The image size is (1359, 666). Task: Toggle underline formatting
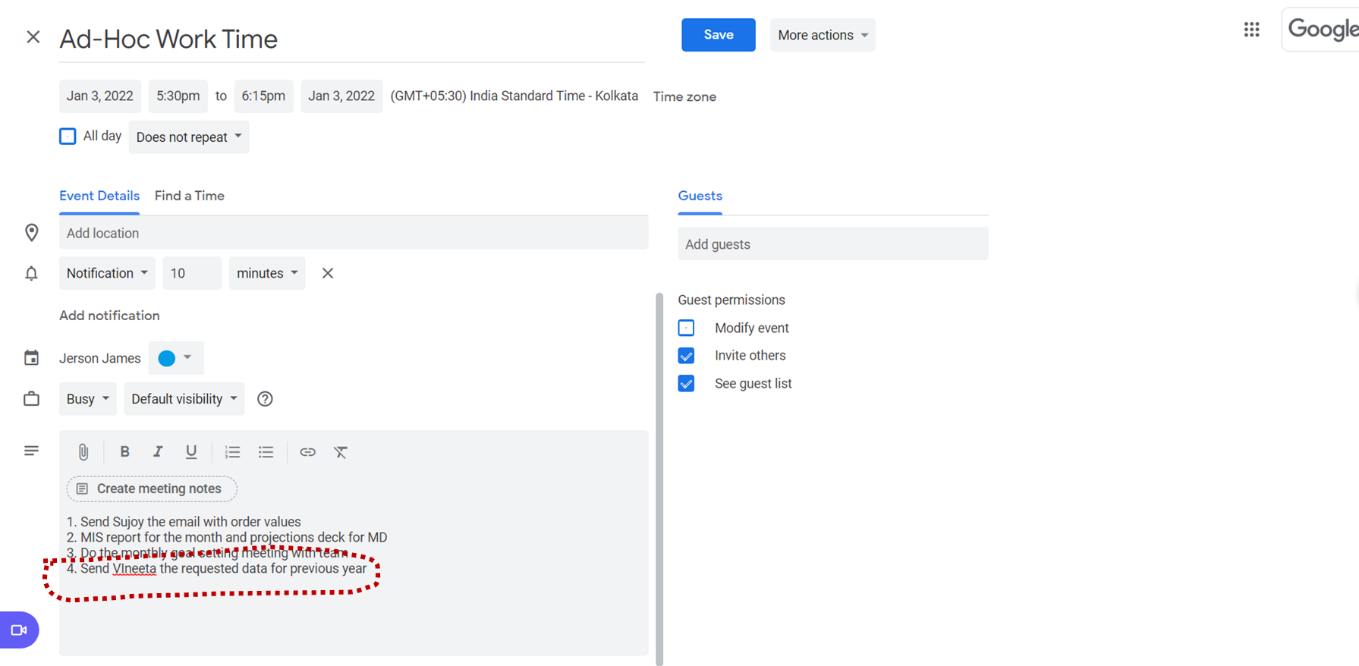click(191, 452)
